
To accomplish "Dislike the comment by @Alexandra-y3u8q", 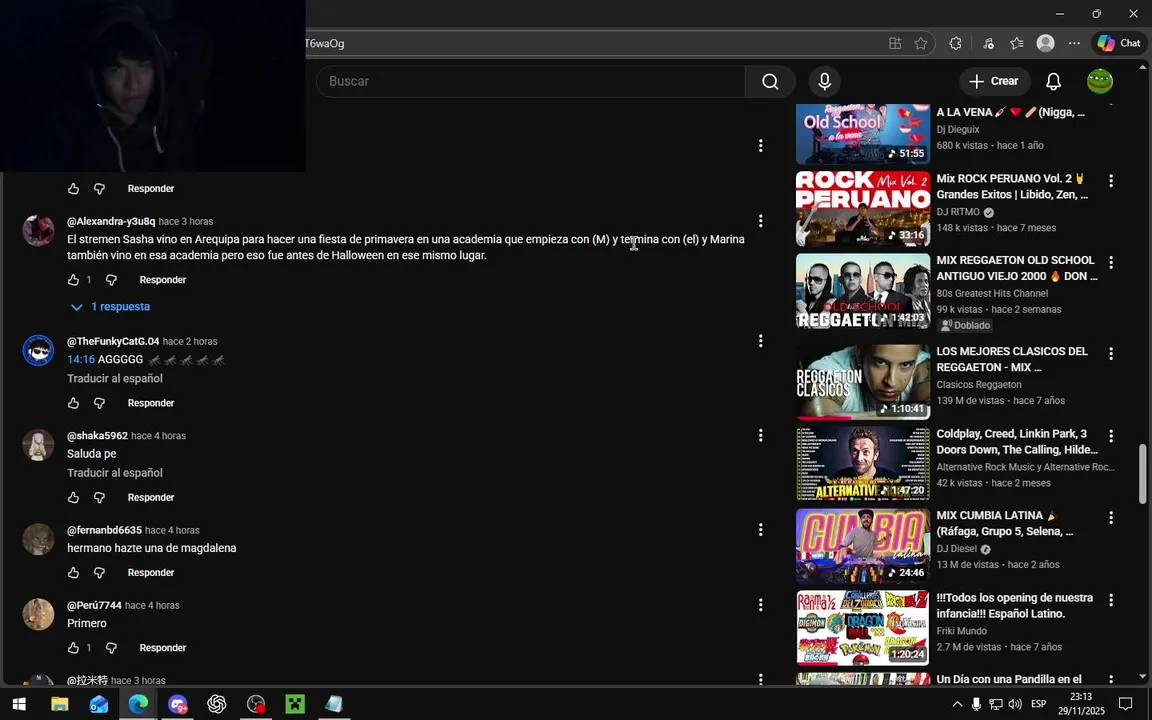I will point(111,280).
